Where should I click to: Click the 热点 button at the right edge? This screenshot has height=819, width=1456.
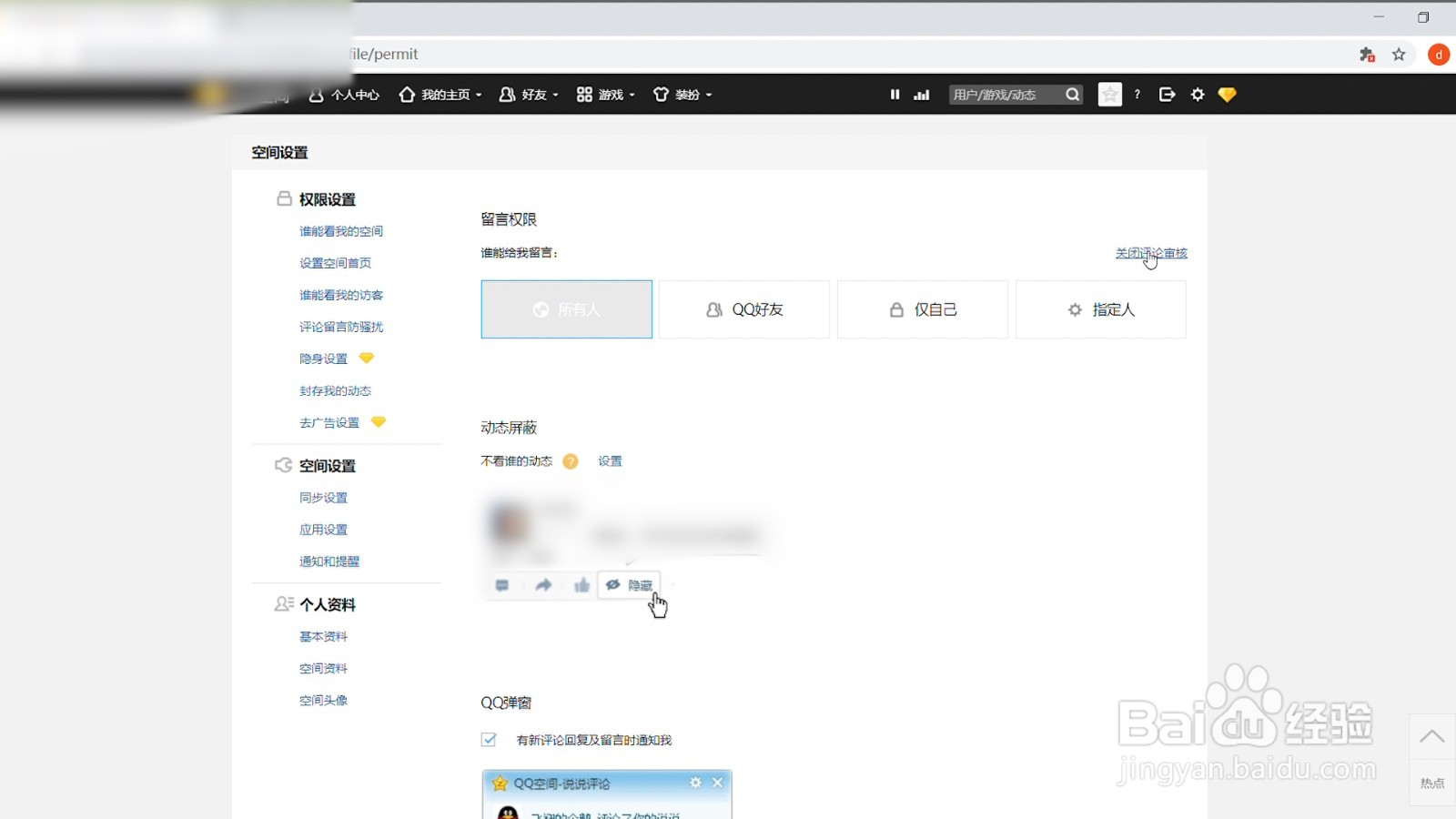point(1431,783)
